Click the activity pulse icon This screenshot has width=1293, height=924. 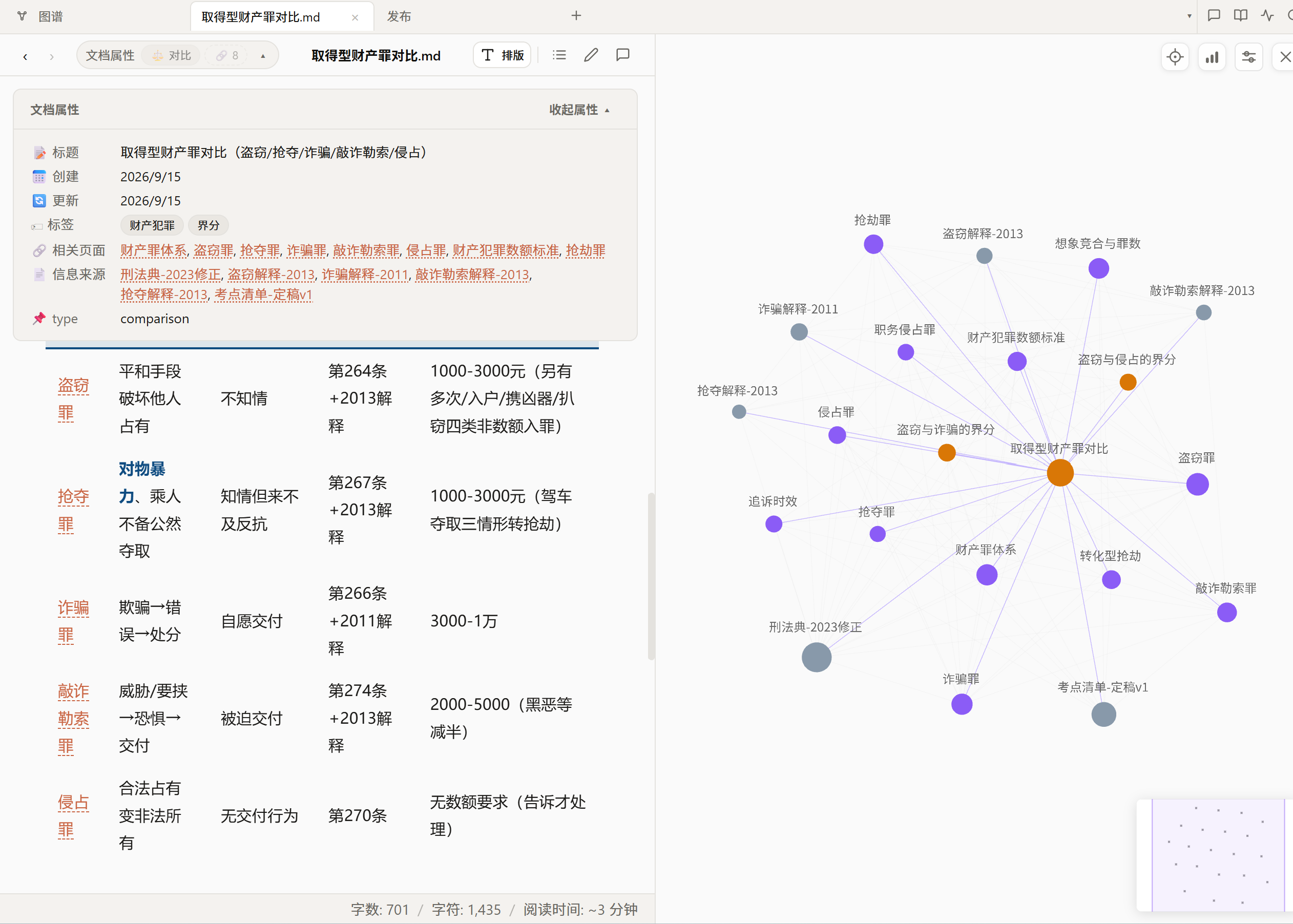click(1267, 15)
